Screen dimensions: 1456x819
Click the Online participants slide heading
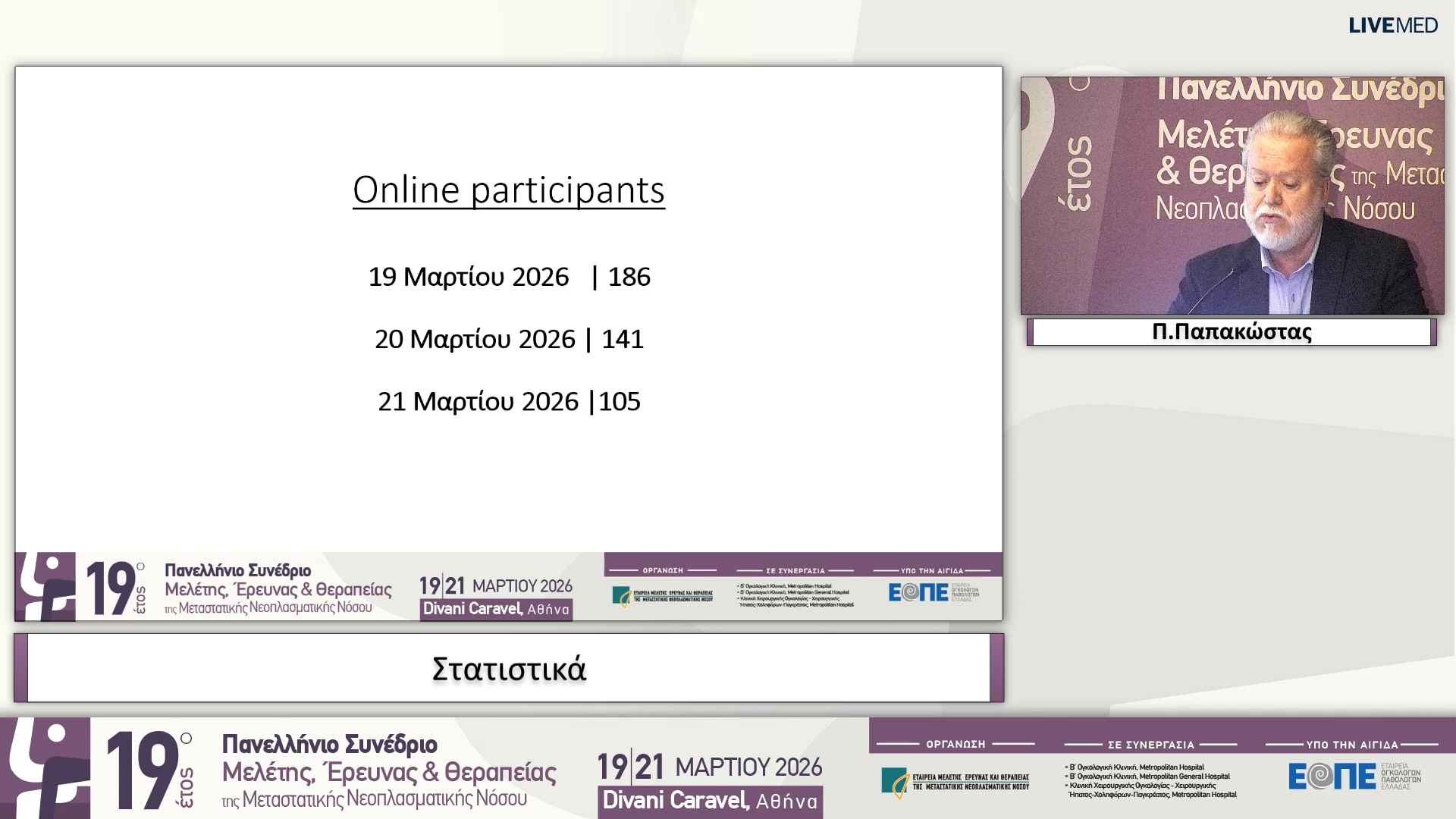tap(509, 190)
